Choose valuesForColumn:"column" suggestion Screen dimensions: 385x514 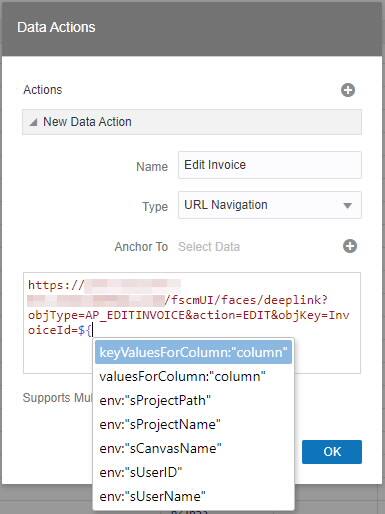point(193,376)
